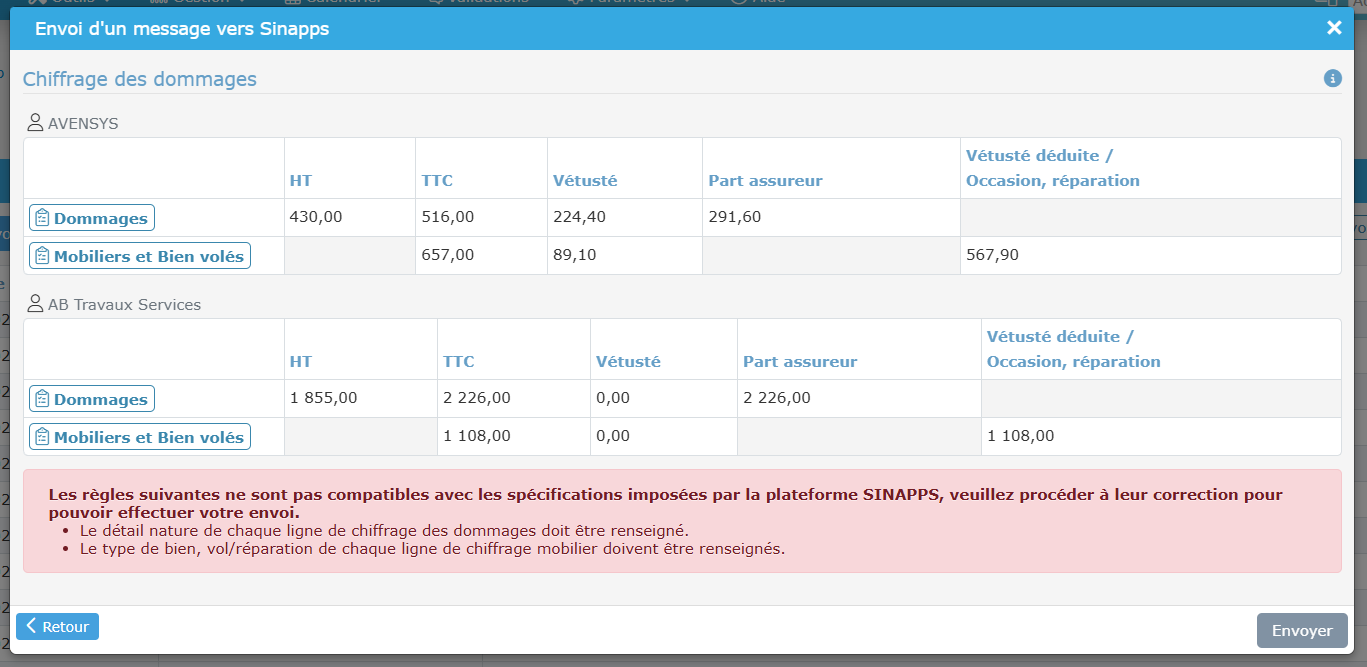Open AVENSYS Dommages chiffrage details
This screenshot has width=1367, height=667.
point(91,217)
